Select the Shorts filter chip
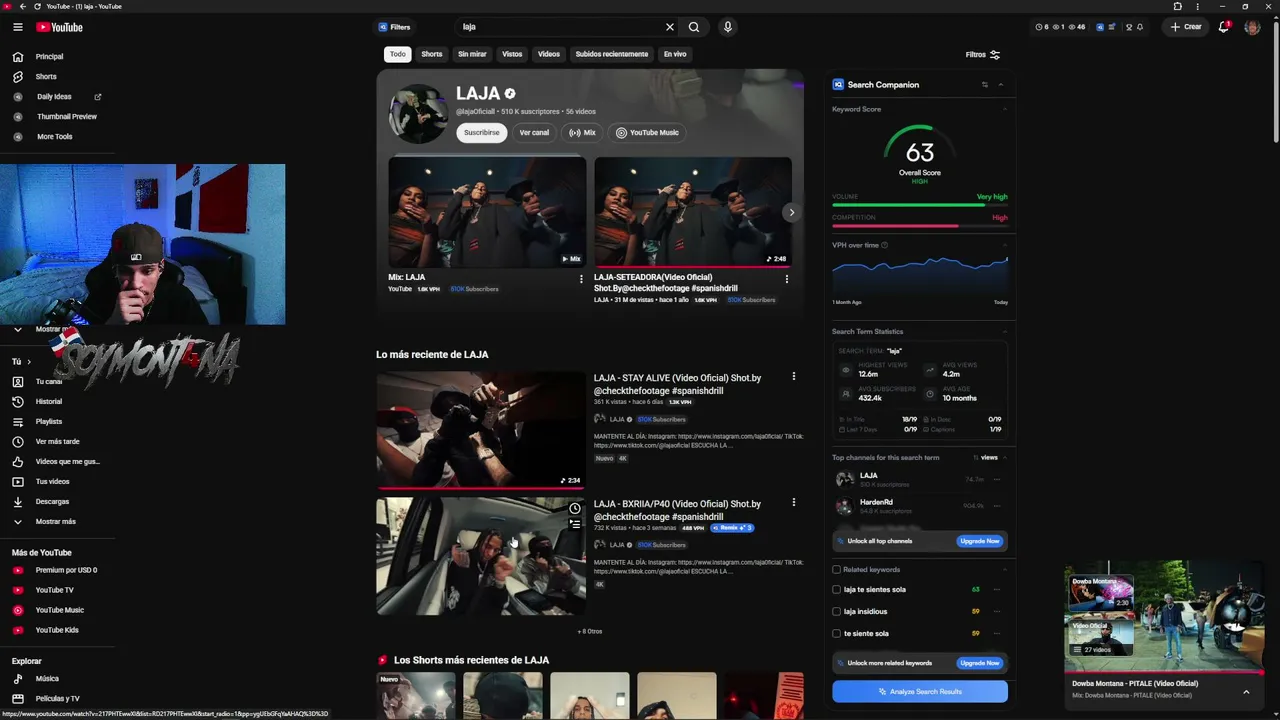 coord(432,54)
